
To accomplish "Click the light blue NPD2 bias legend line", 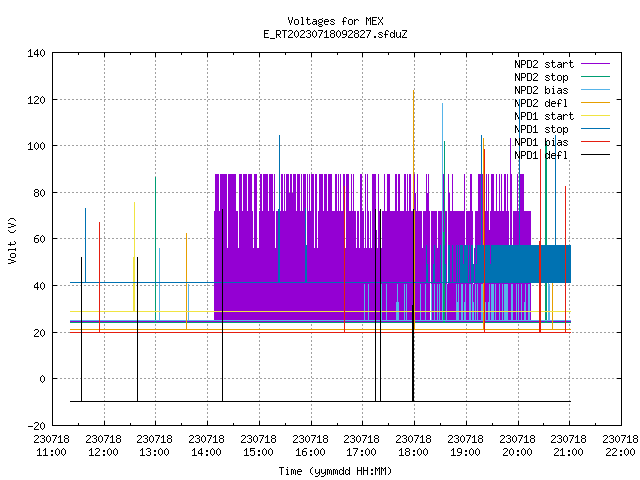I will [596, 89].
